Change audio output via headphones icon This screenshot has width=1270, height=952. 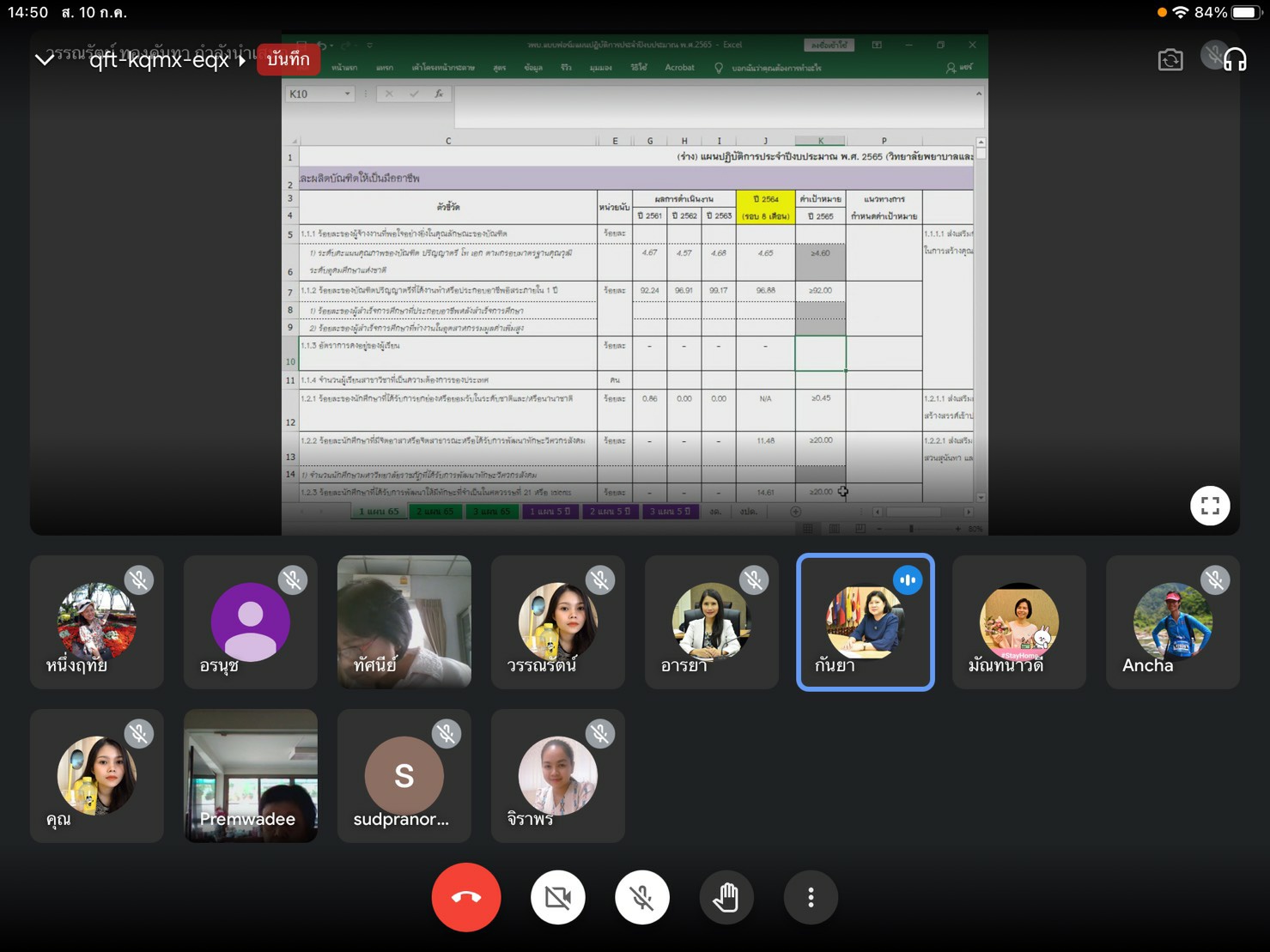(1234, 60)
